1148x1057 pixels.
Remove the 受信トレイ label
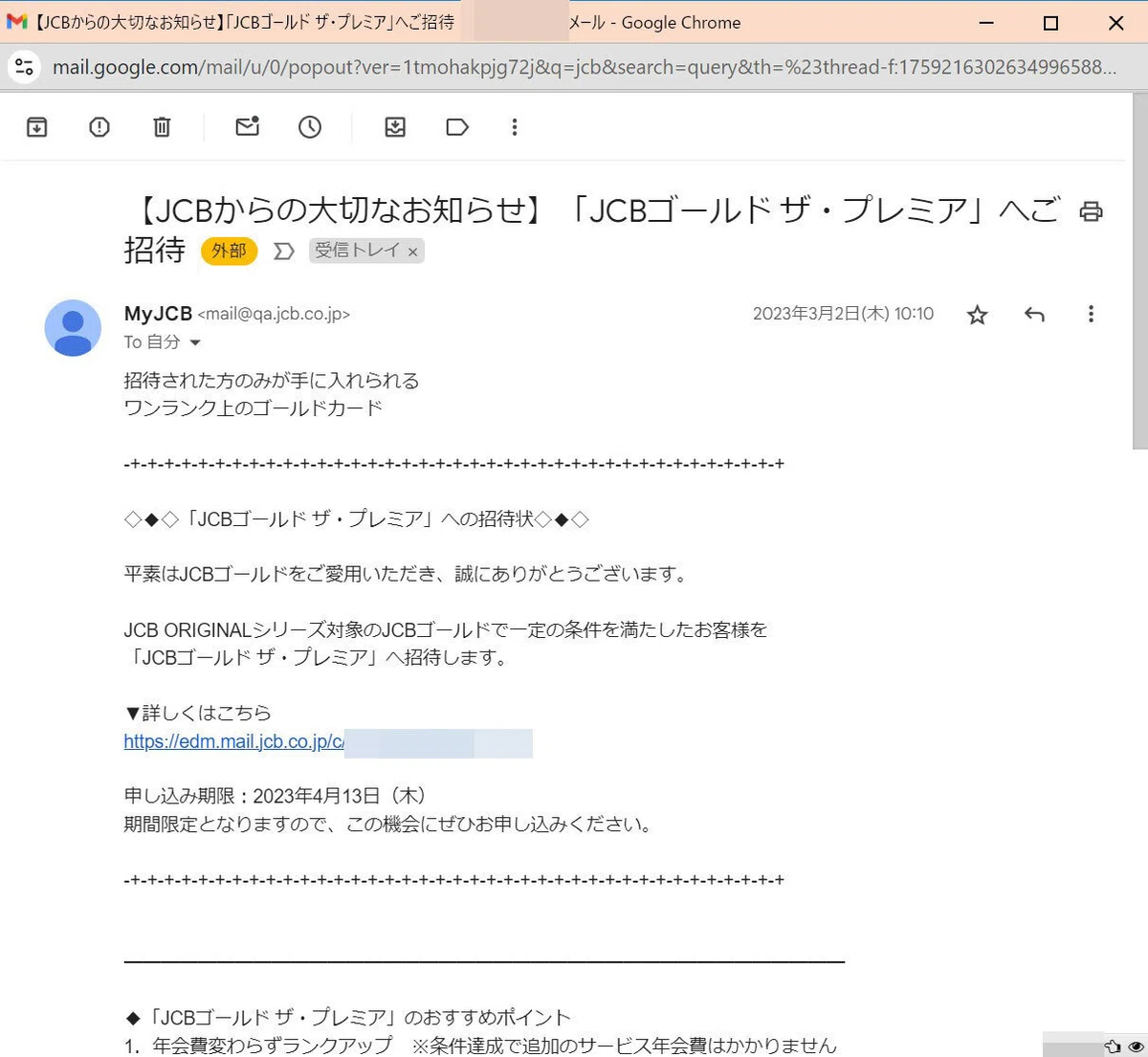[412, 252]
